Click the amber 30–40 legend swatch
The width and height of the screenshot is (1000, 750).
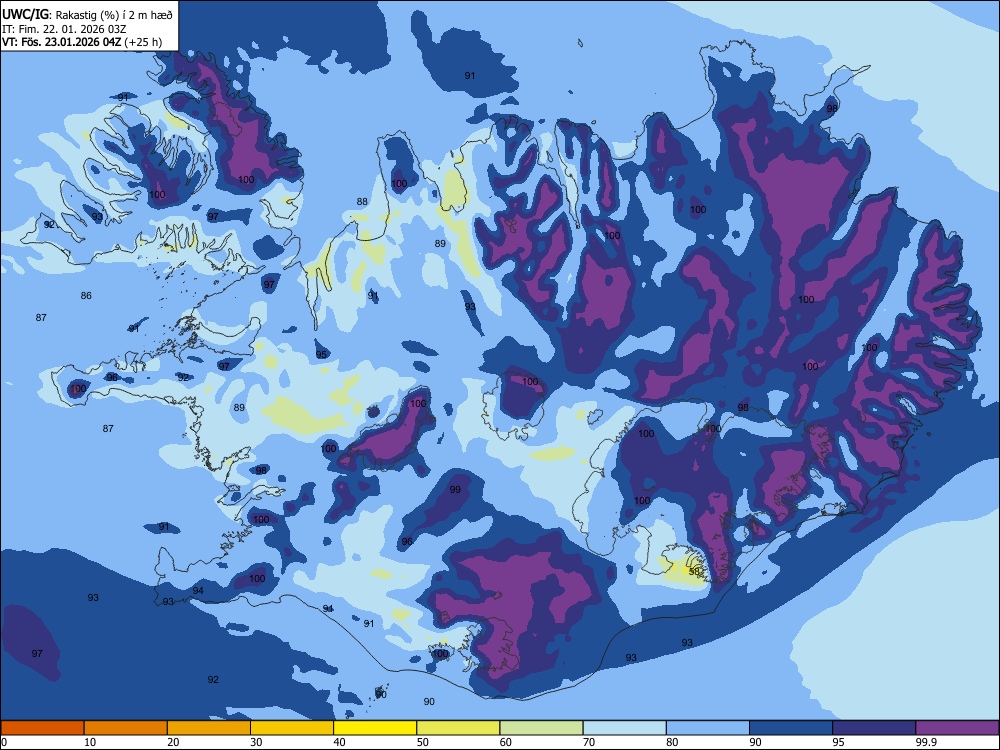292,728
